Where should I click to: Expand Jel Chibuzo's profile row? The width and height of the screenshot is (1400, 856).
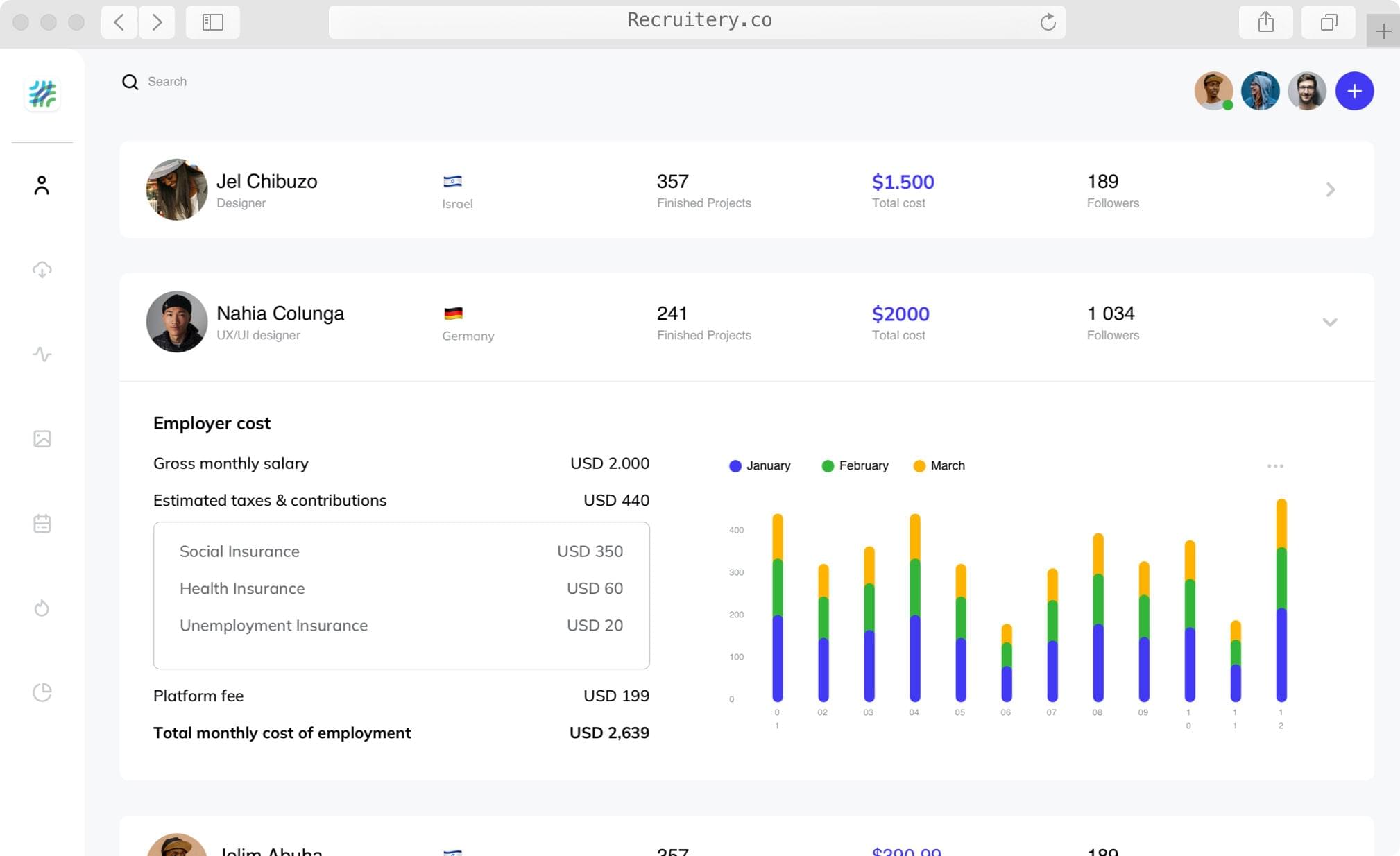(x=1330, y=189)
